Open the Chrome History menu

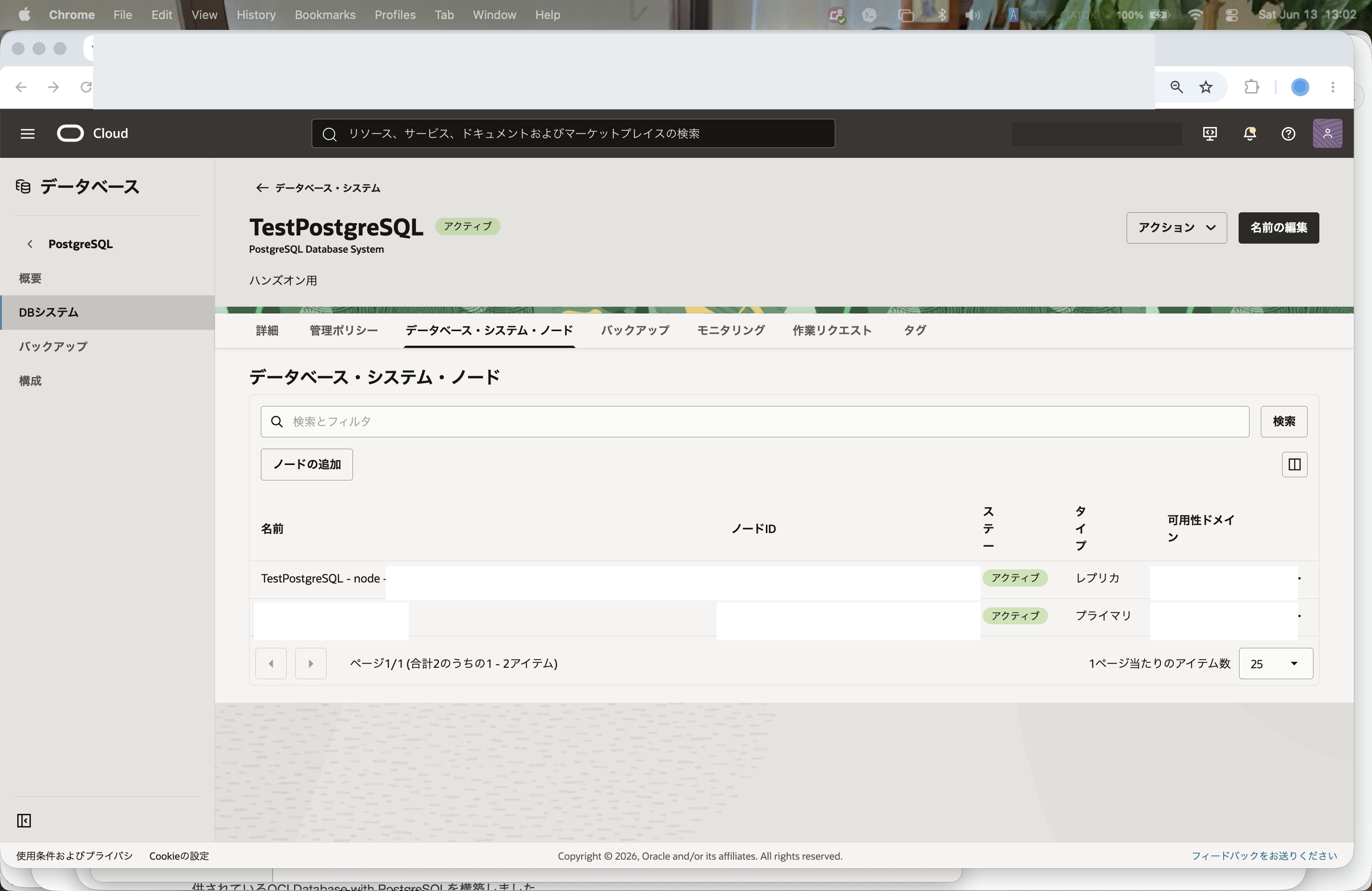[256, 15]
